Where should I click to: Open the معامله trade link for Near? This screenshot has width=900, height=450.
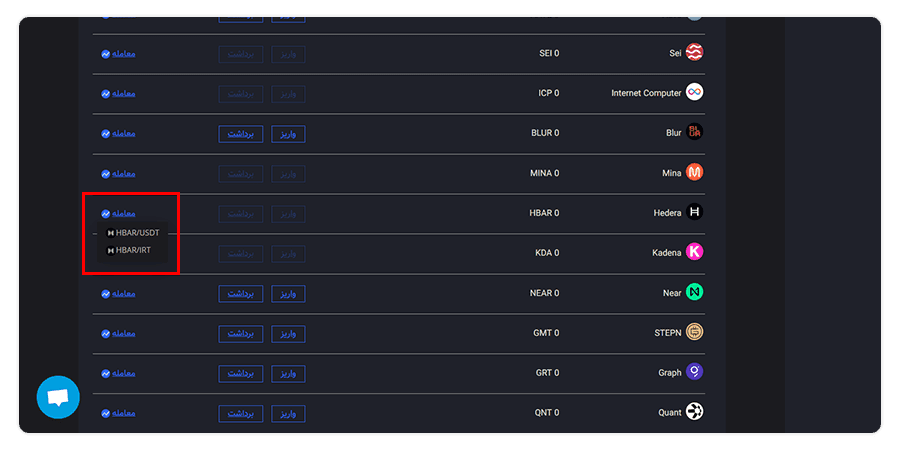click(x=118, y=294)
